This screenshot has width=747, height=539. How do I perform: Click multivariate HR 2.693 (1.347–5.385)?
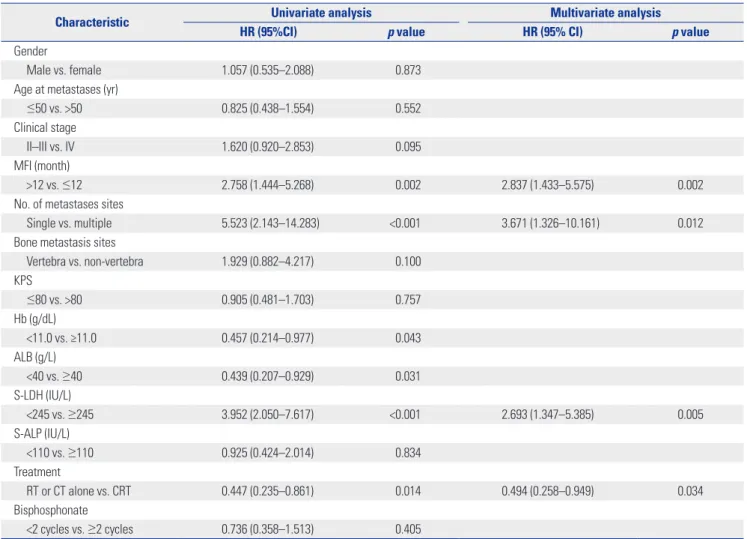point(547,414)
